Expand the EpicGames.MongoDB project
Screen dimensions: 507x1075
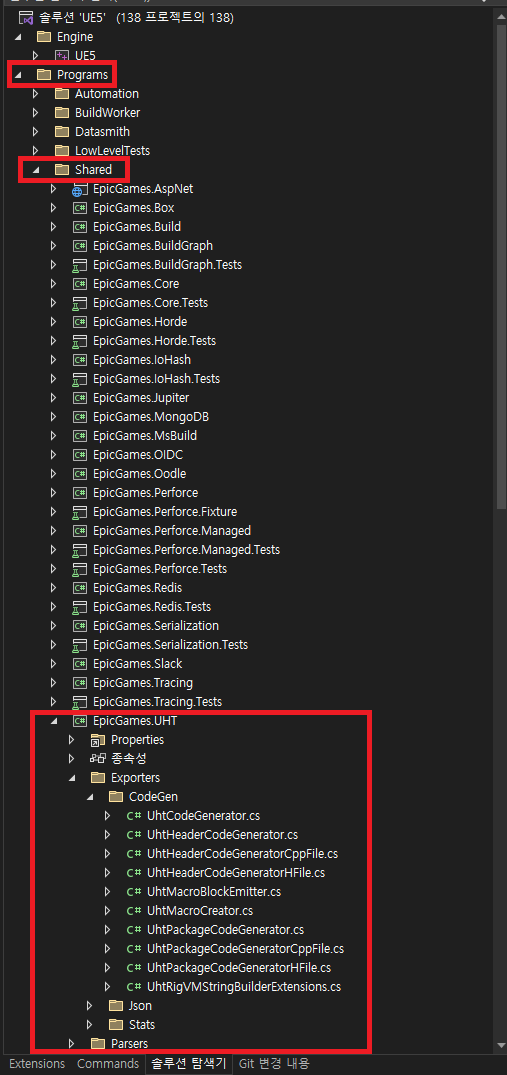pyautogui.click(x=53, y=417)
